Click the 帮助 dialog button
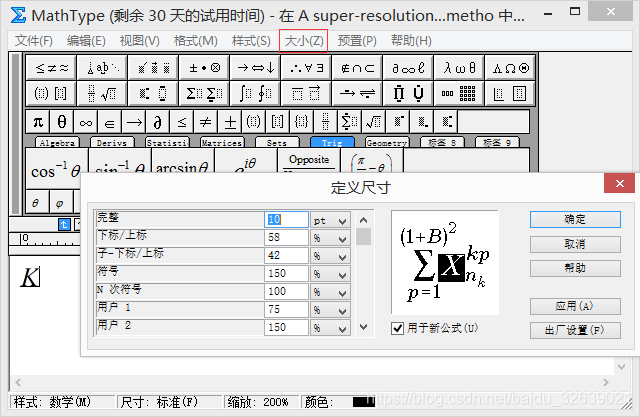The height and width of the screenshot is (417, 640). pos(575,268)
